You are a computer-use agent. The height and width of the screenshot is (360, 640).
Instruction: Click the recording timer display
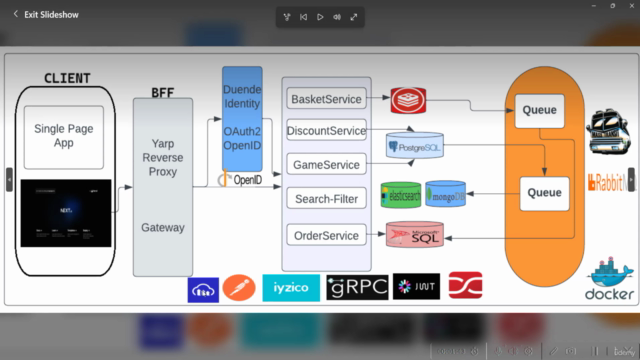(452, 351)
